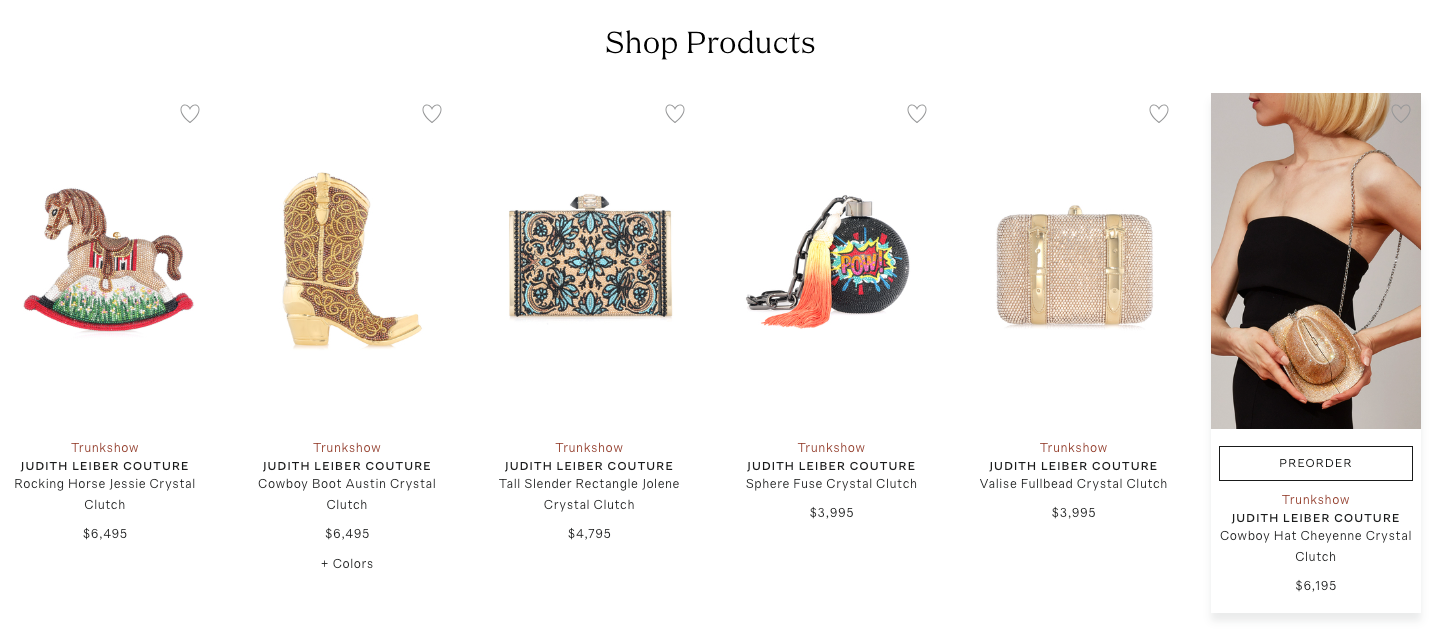Click the $3,995 price of Valise clutch
Viewport: 1450px width, 633px height.
tap(1074, 513)
